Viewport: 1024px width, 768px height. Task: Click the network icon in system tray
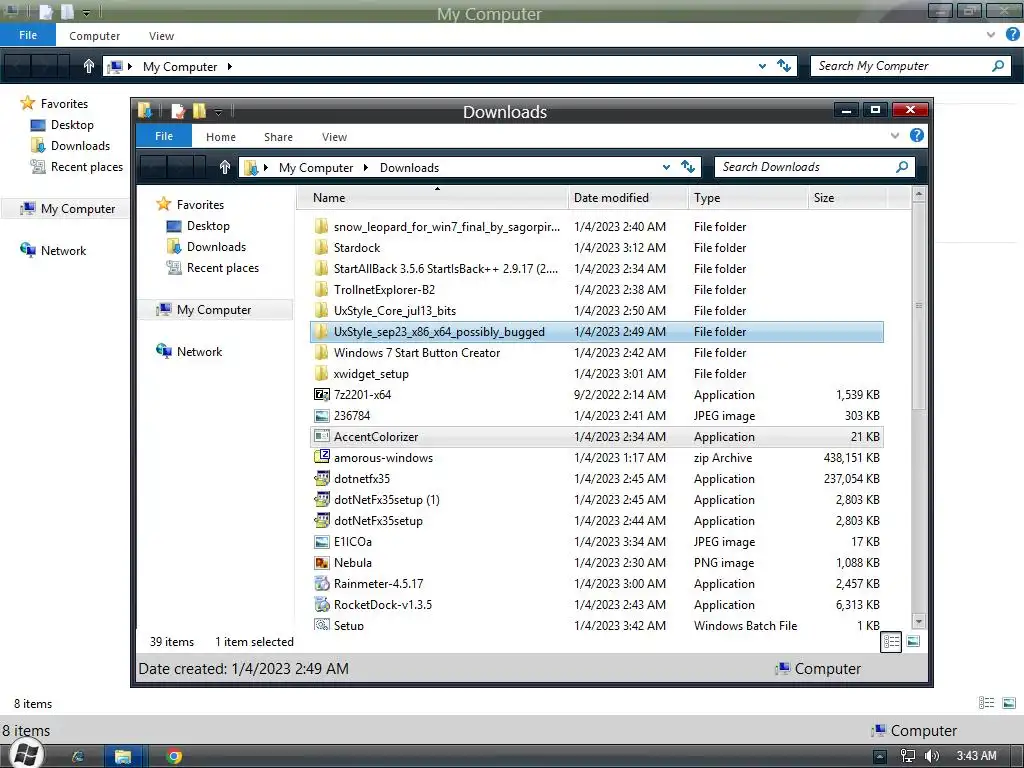(x=908, y=756)
